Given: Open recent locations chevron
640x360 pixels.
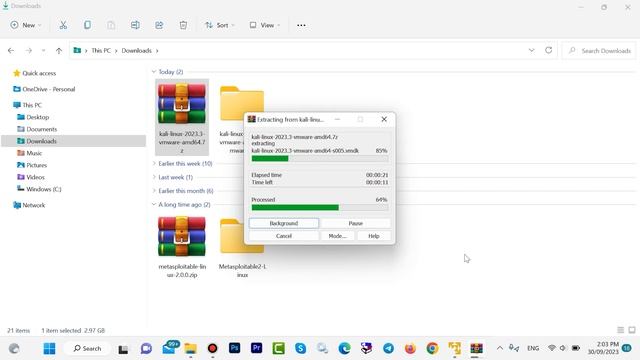Looking at the screenshot, I should pos(43,51).
